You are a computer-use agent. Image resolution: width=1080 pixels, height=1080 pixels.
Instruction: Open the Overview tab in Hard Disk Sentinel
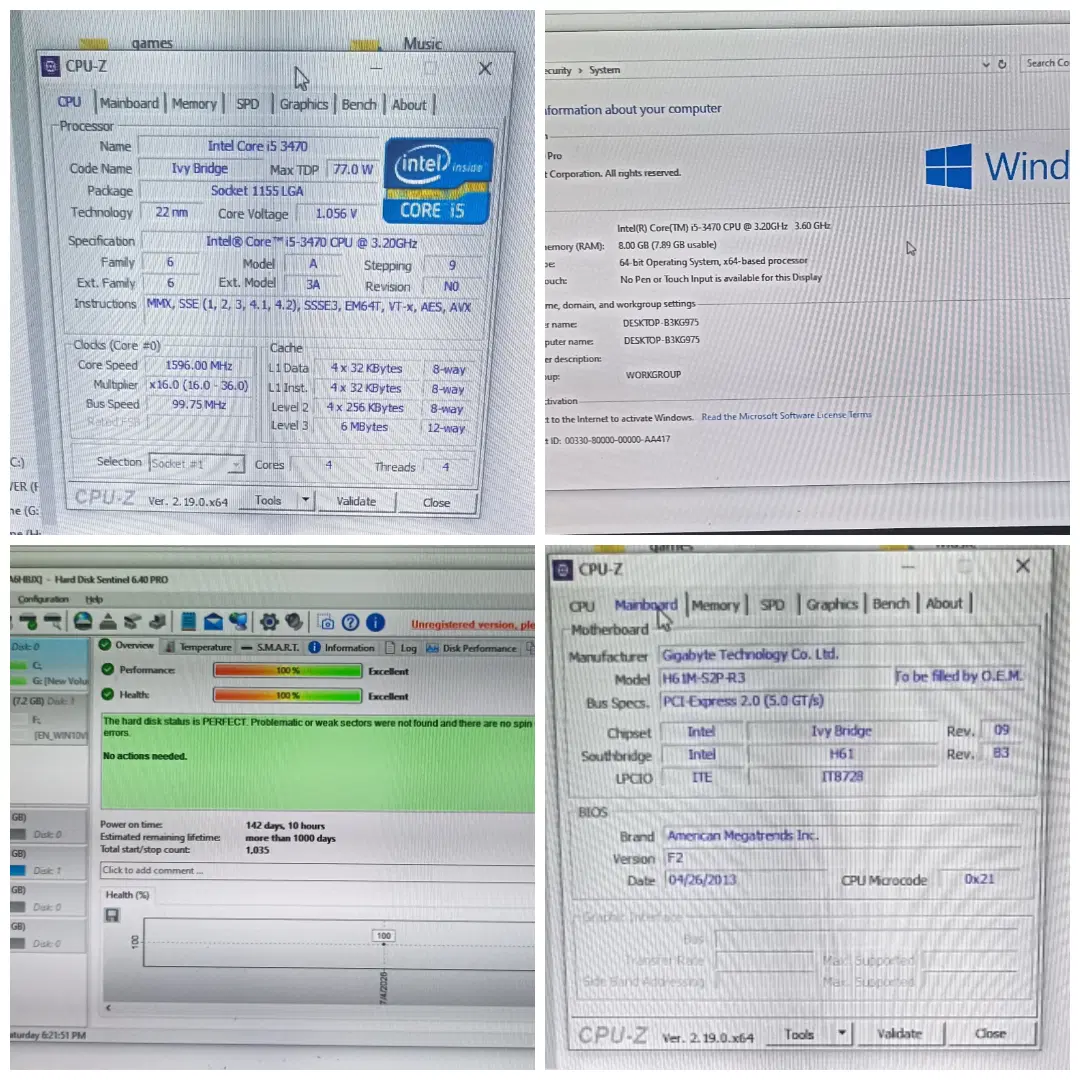127,645
